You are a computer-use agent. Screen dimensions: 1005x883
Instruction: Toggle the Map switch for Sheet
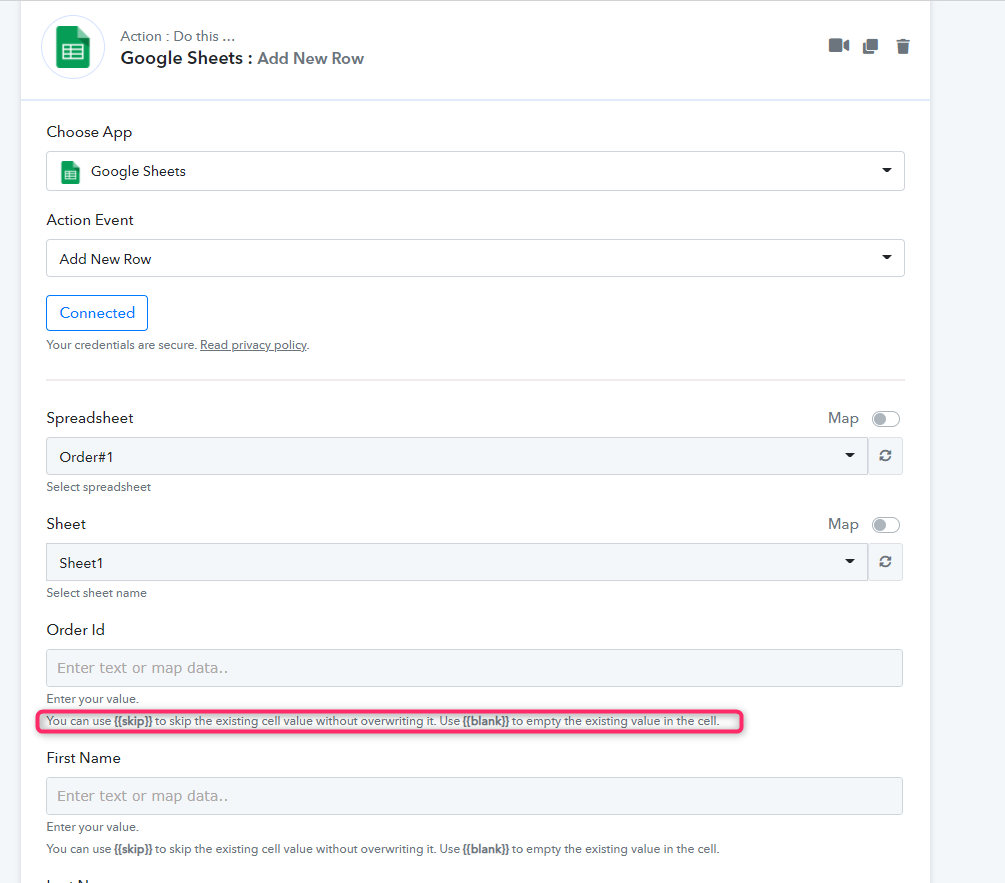coord(886,525)
